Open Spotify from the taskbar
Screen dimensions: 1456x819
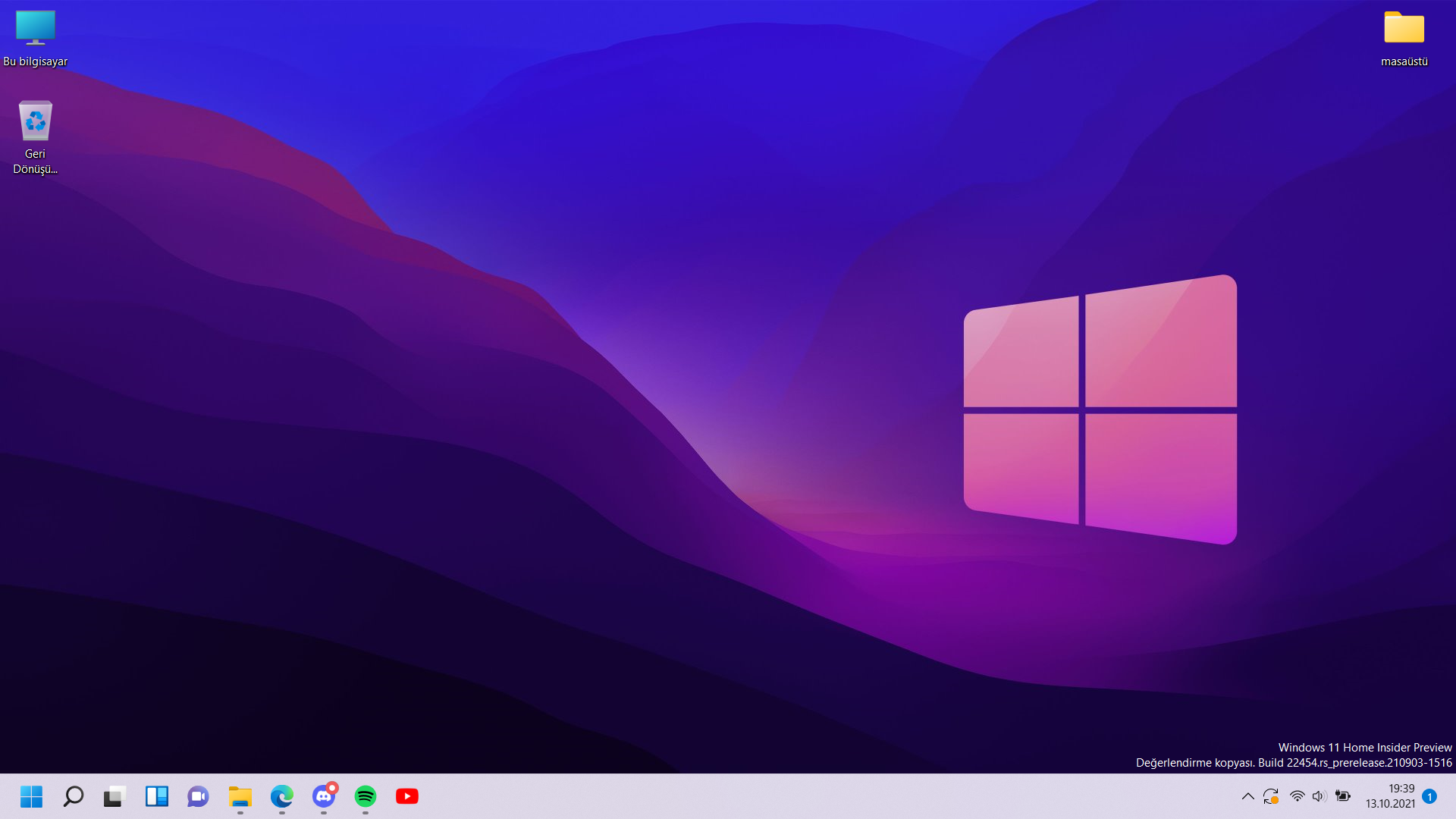(x=366, y=796)
